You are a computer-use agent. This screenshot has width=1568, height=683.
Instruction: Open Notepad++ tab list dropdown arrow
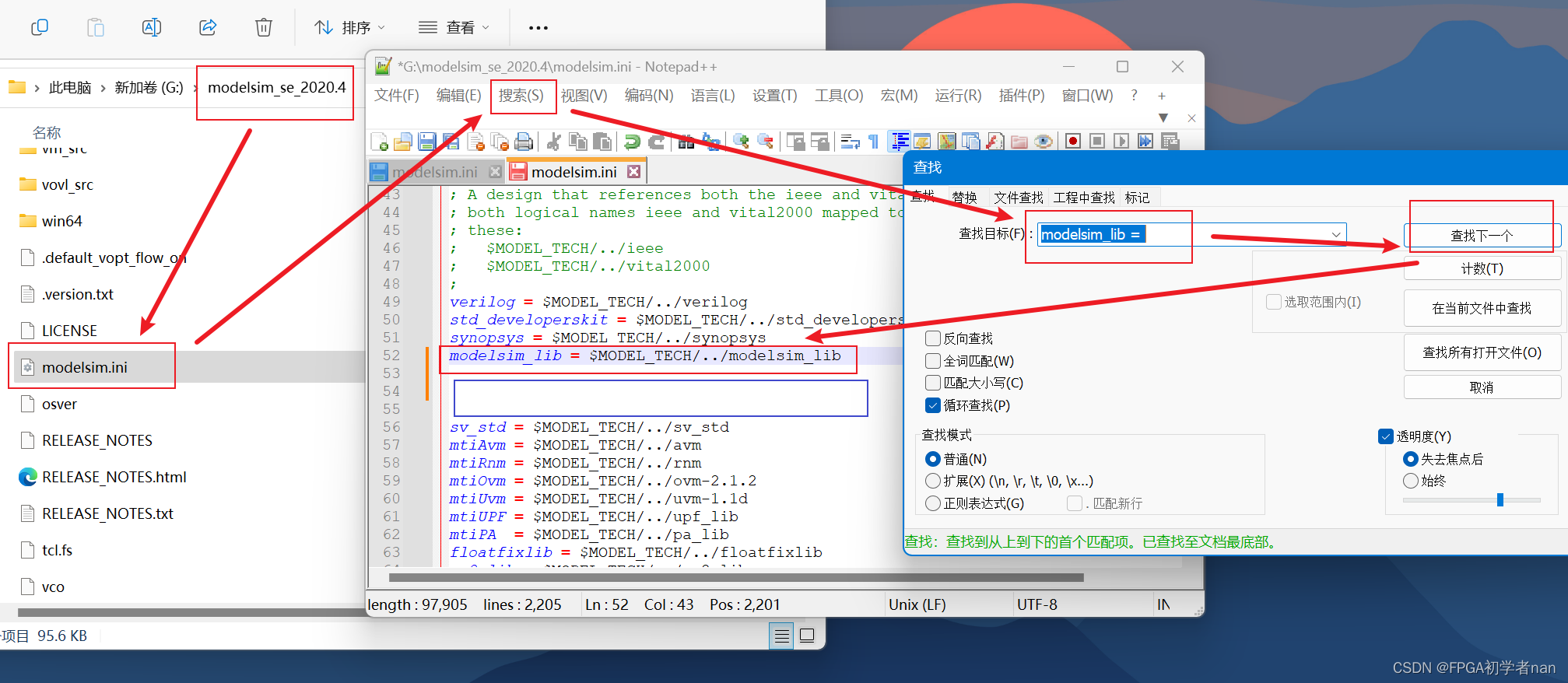[1163, 118]
